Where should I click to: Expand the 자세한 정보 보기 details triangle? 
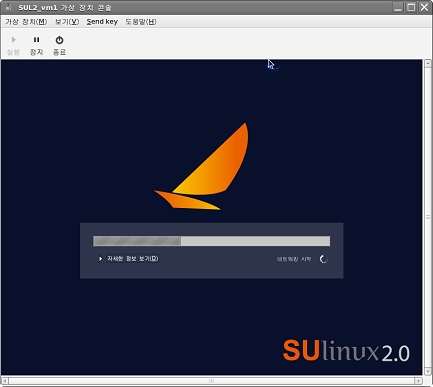[x=100, y=259]
